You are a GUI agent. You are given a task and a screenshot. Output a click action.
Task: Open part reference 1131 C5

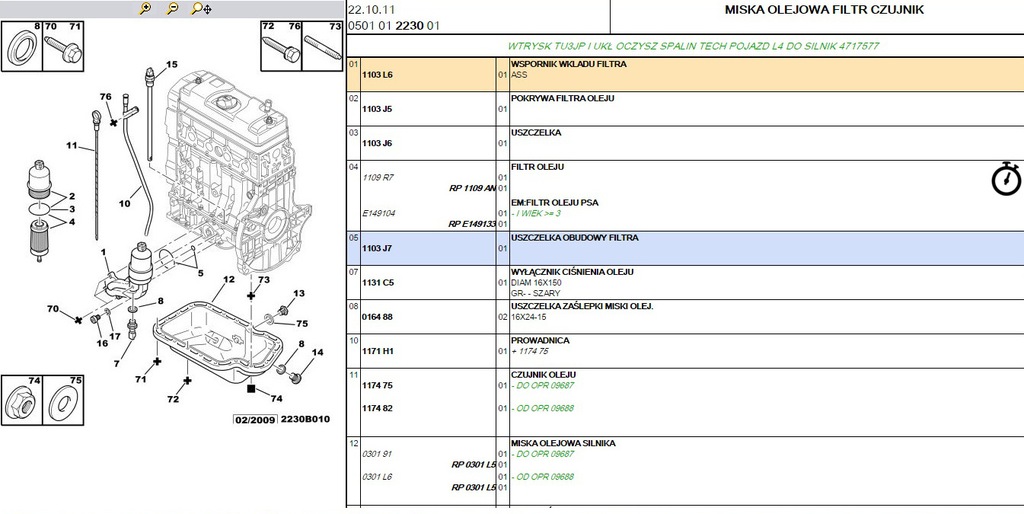378,283
